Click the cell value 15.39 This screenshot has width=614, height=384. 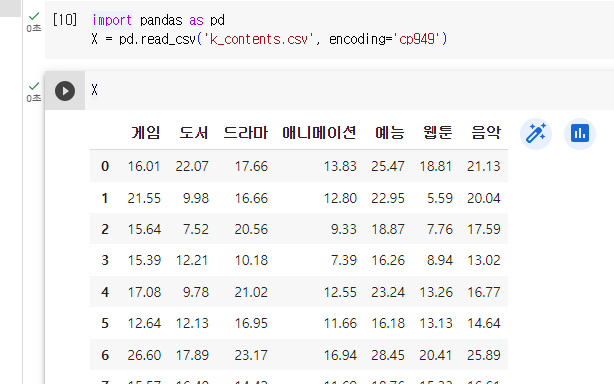click(144, 260)
